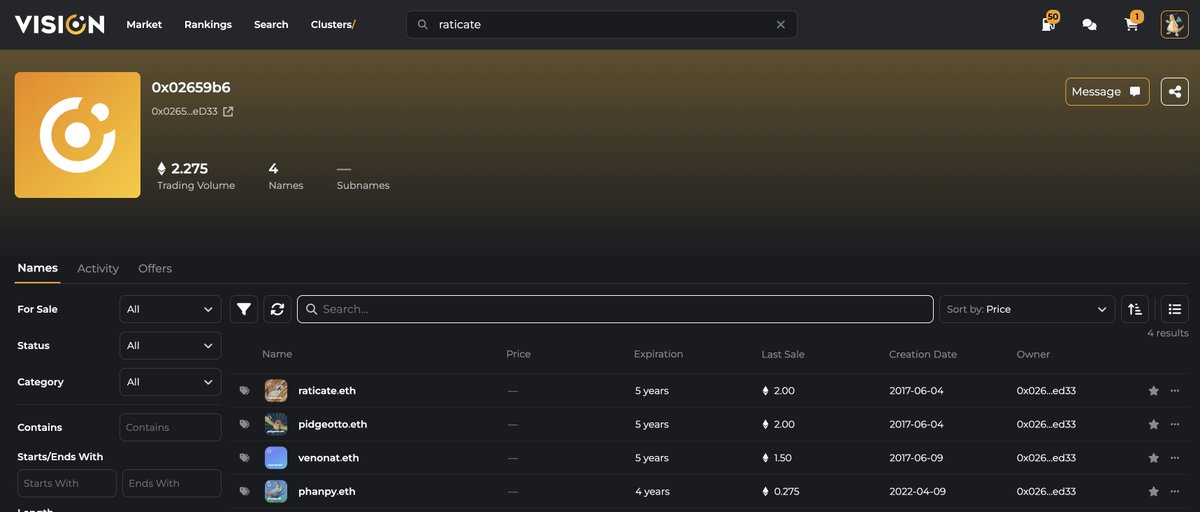
Task: Click the 2.275 Trading Volume stat
Action: (196, 175)
